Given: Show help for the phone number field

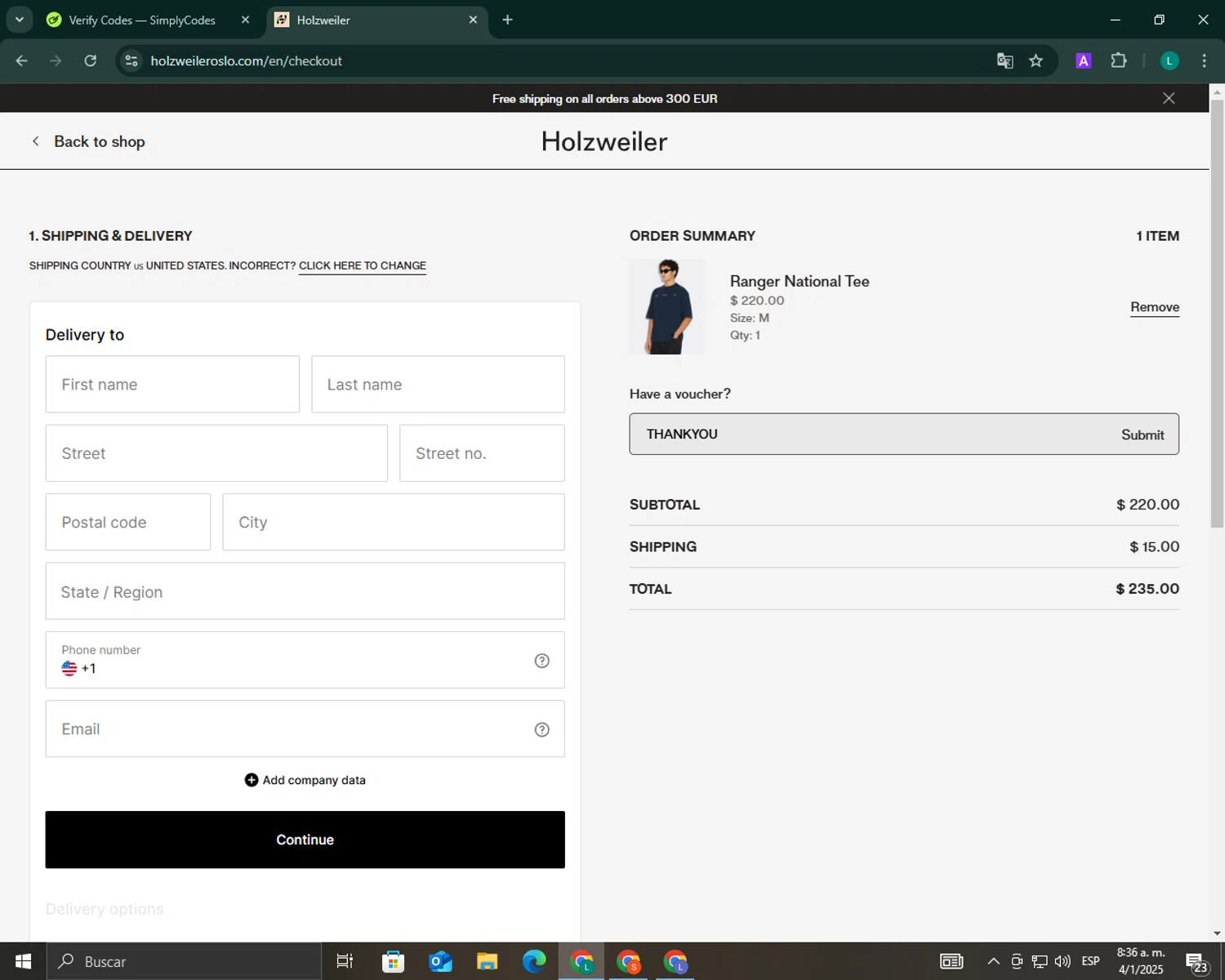Looking at the screenshot, I should (541, 661).
